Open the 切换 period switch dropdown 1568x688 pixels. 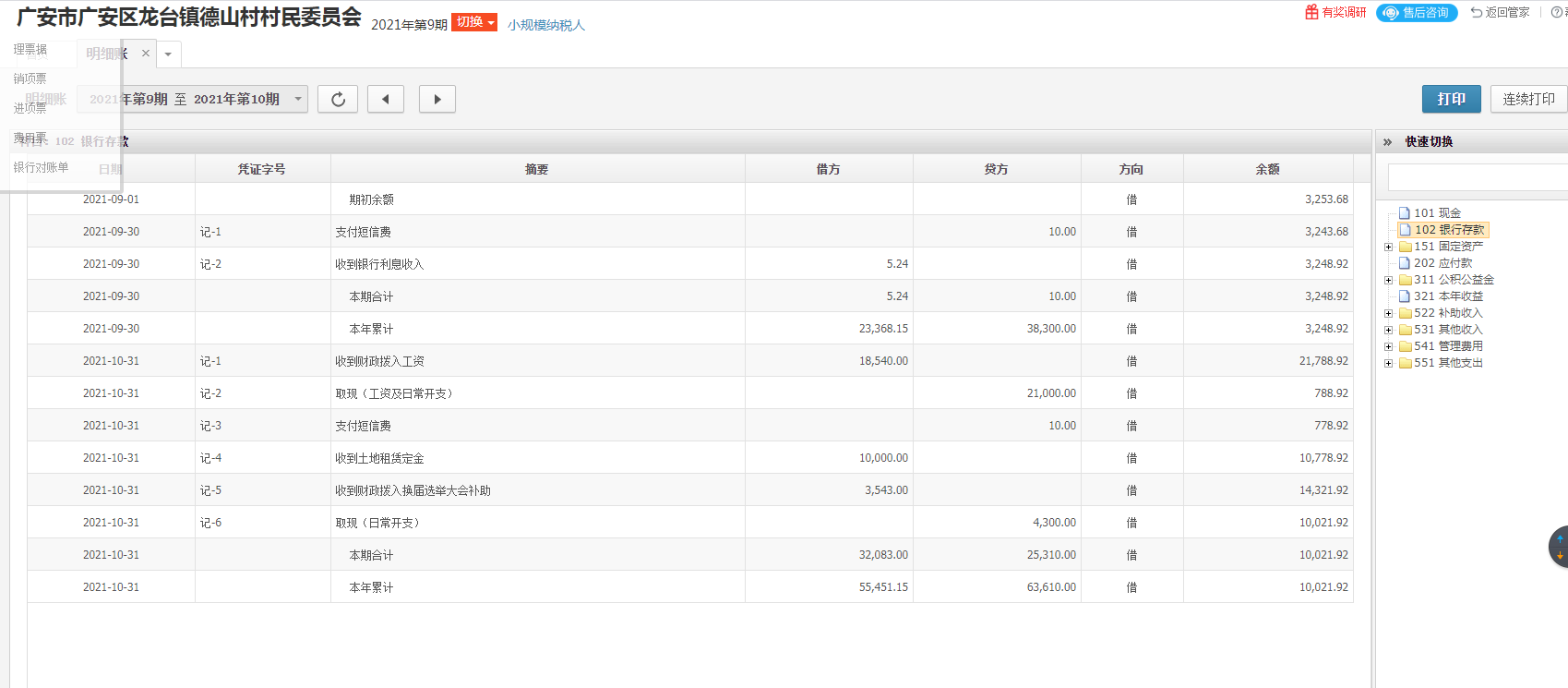pyautogui.click(x=474, y=22)
